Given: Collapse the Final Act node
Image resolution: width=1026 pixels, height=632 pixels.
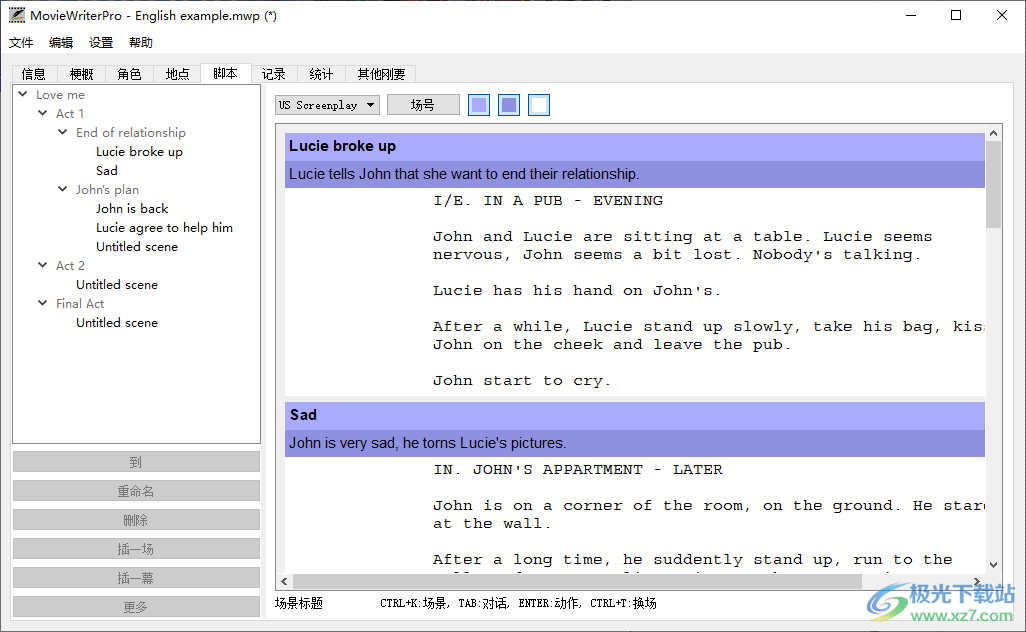Looking at the screenshot, I should point(43,303).
